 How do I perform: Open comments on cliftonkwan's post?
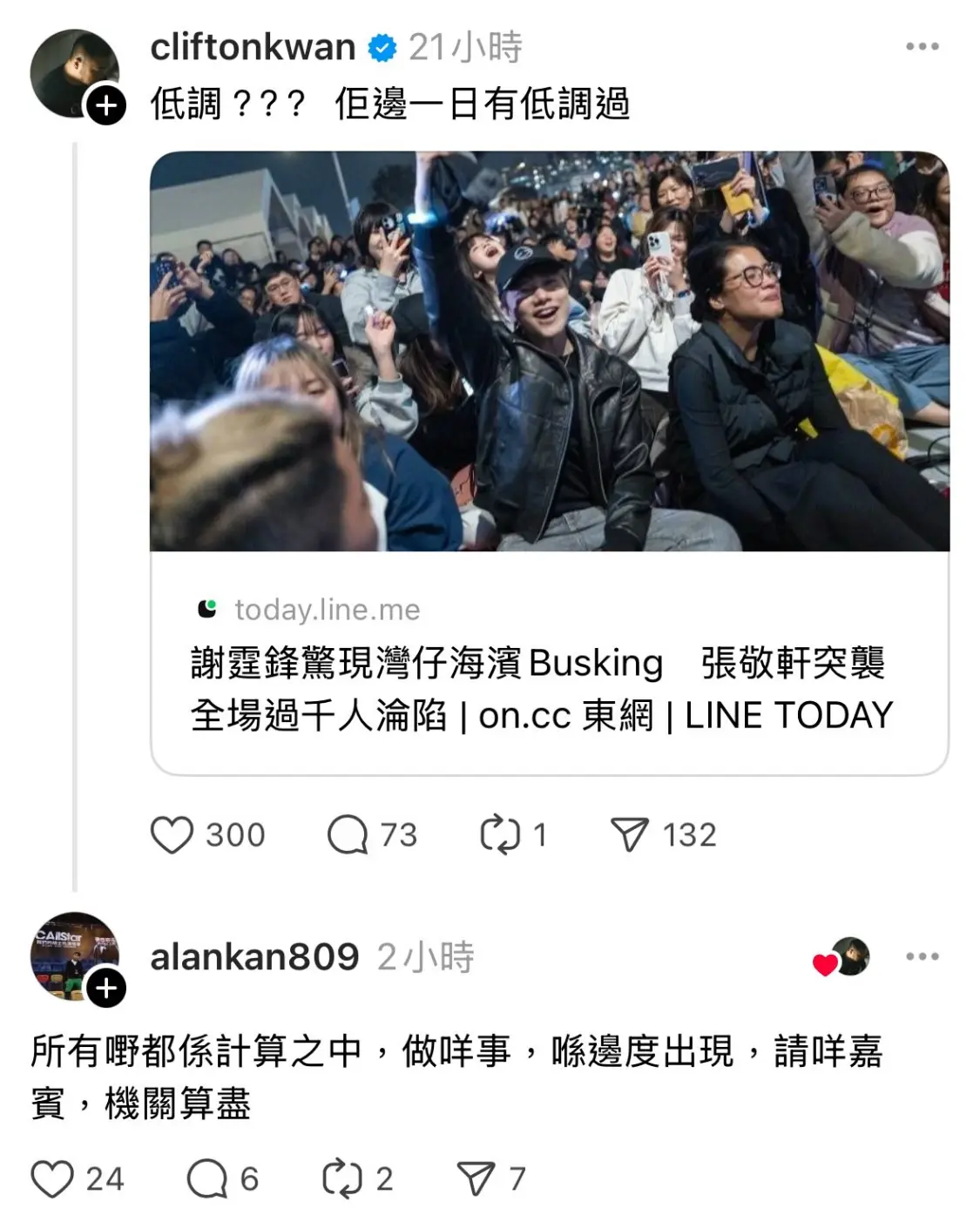348,834
